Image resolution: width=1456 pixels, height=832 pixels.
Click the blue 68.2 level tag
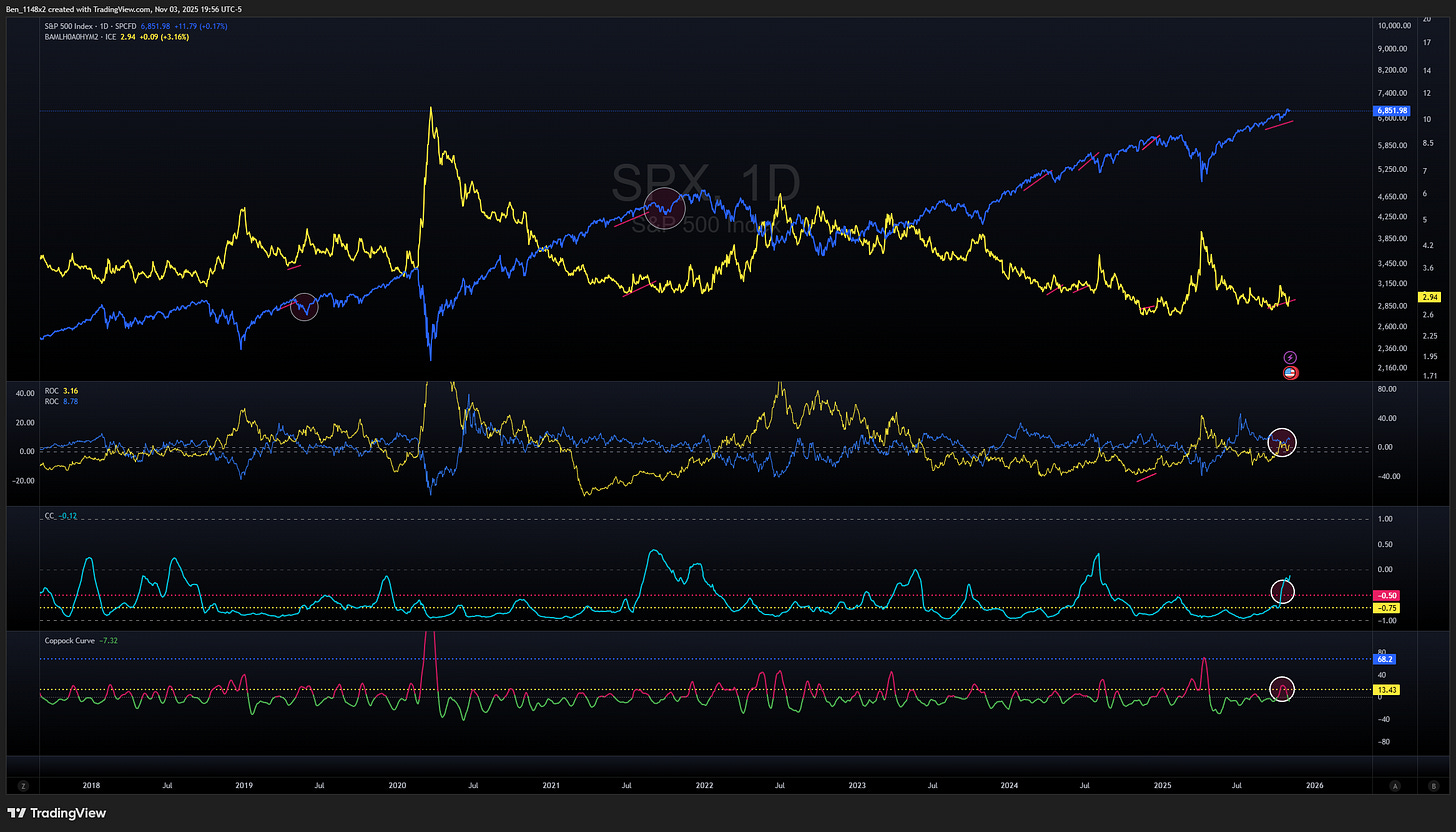point(1385,659)
